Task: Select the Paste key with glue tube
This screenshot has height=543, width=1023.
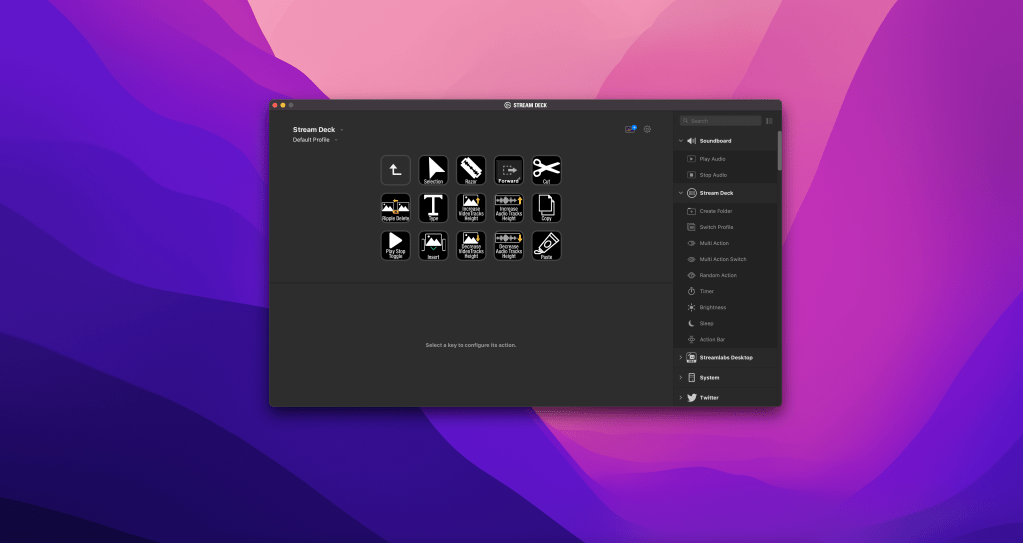Action: (547, 246)
